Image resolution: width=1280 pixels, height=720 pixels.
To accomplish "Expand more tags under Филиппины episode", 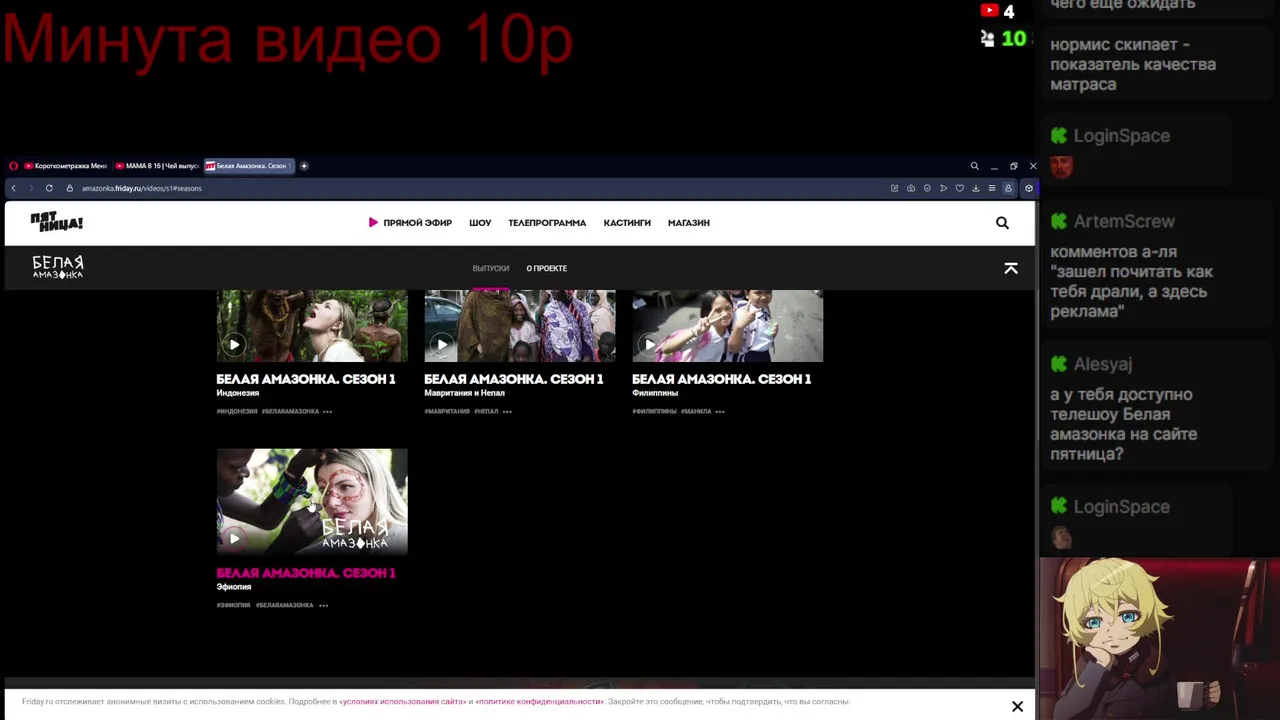I will (x=720, y=411).
